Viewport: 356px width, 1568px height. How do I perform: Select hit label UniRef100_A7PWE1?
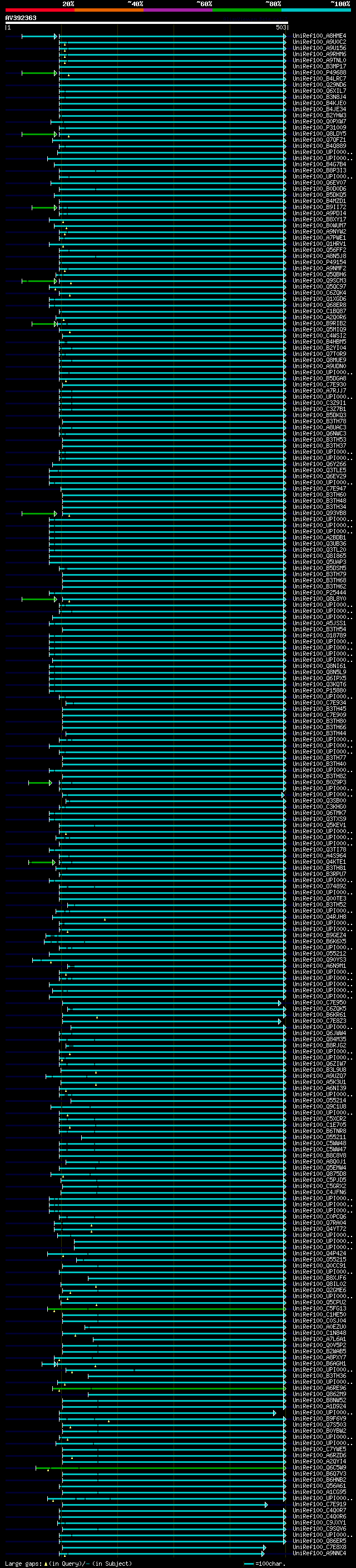tap(319, 238)
